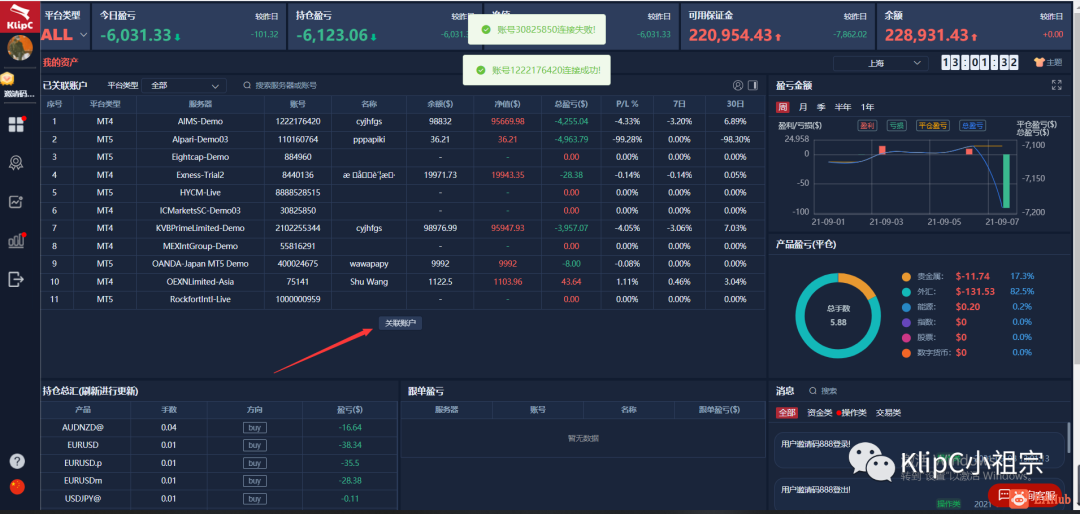Viewport: 1080px width, 514px height.
Task: Select the OANDA-Japan MT5 Demo row
Action: point(403,264)
